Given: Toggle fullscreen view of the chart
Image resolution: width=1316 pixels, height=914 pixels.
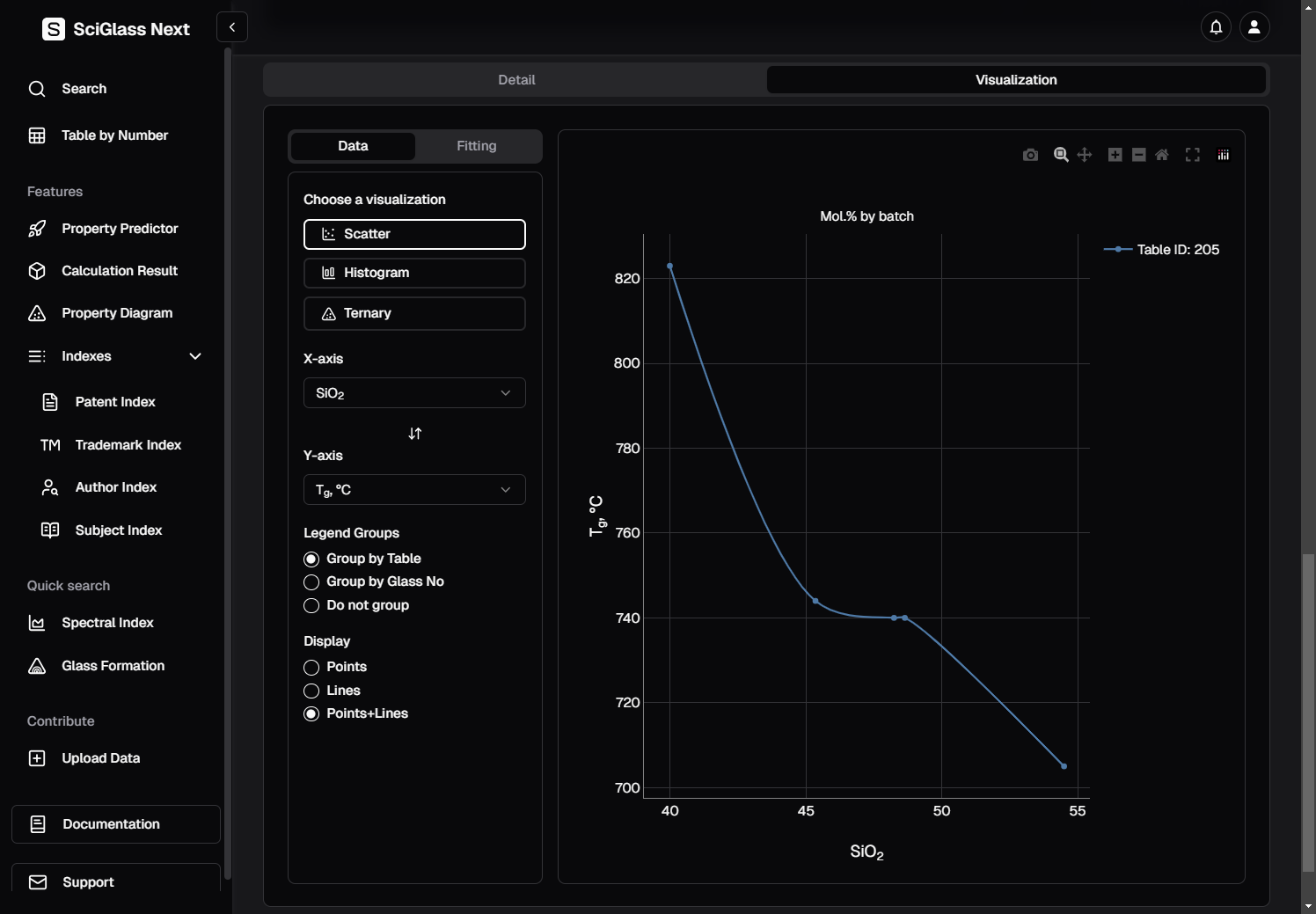Looking at the screenshot, I should coord(1192,155).
